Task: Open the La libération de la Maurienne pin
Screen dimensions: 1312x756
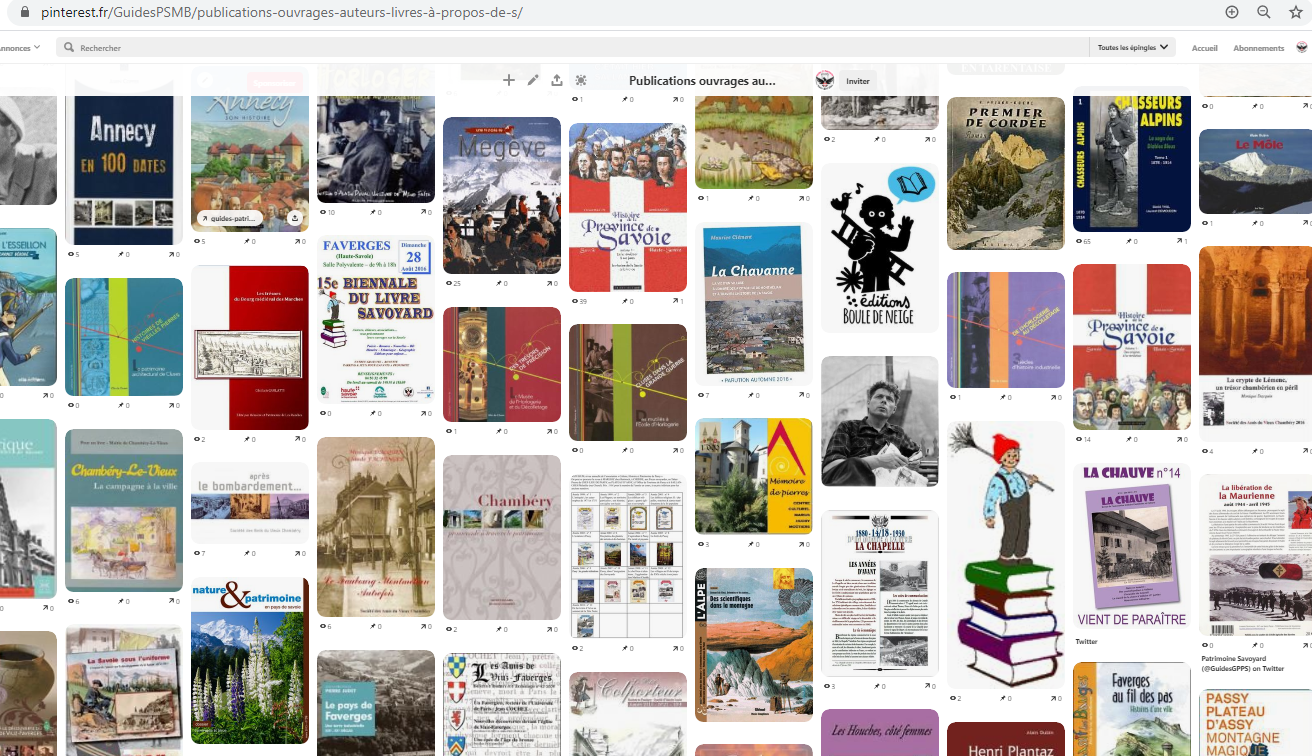Action: pyautogui.click(x=1256, y=555)
